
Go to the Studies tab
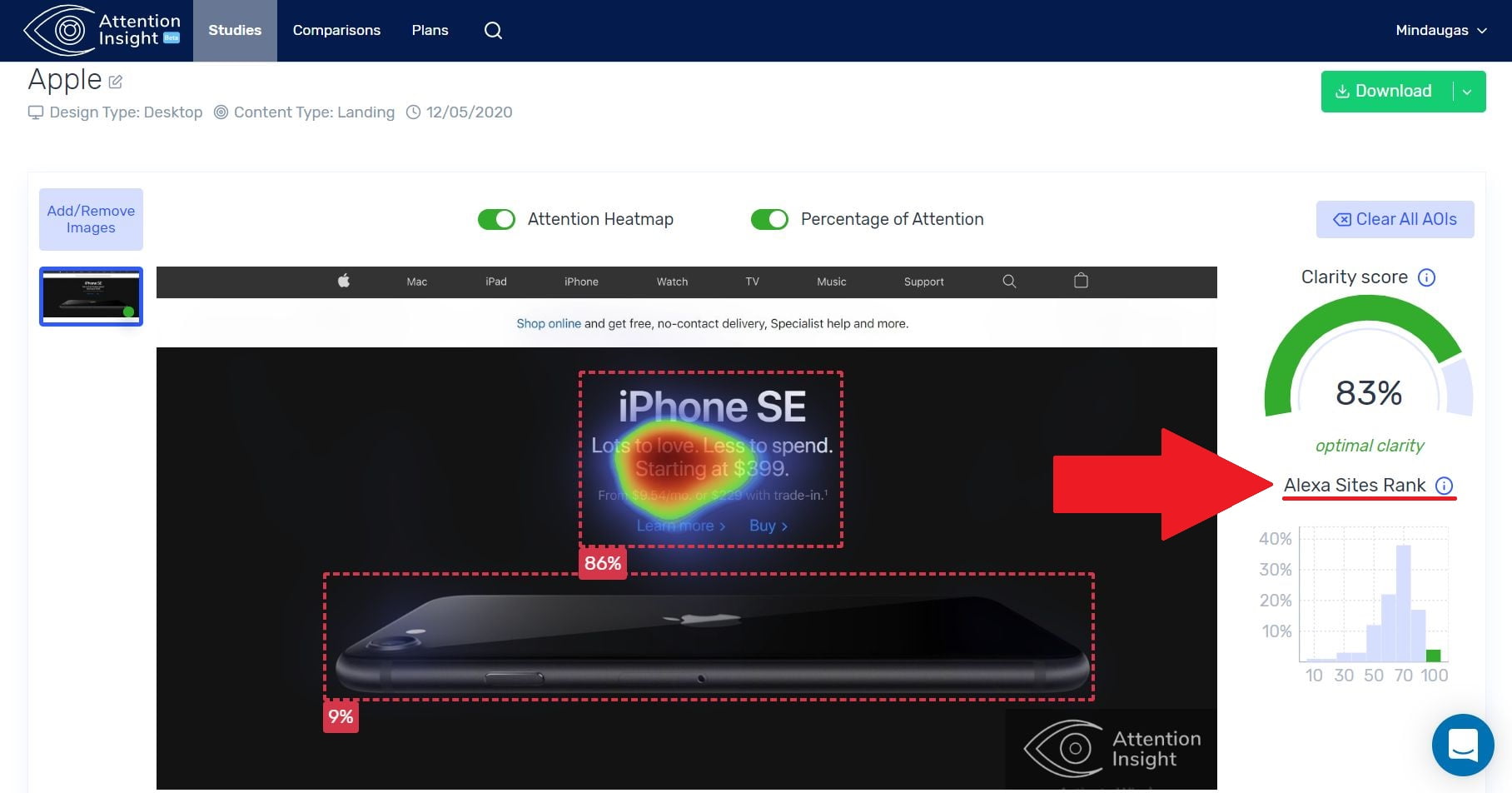click(x=235, y=30)
